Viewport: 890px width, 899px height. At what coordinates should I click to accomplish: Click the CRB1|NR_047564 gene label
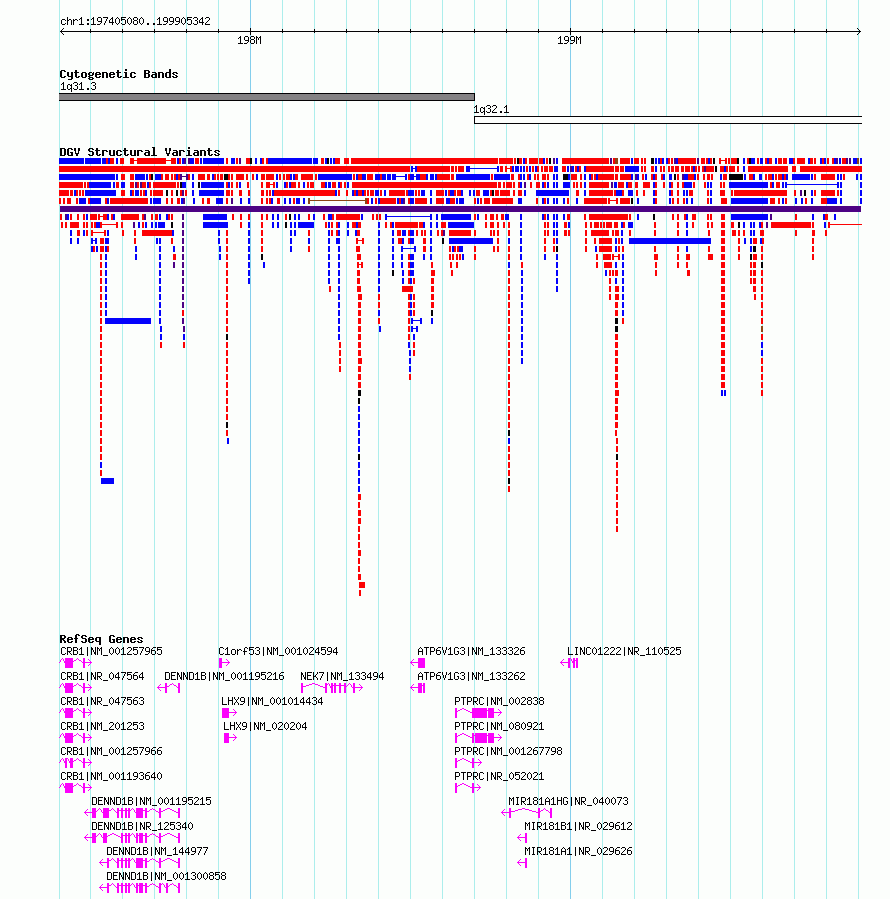[x=102, y=677]
